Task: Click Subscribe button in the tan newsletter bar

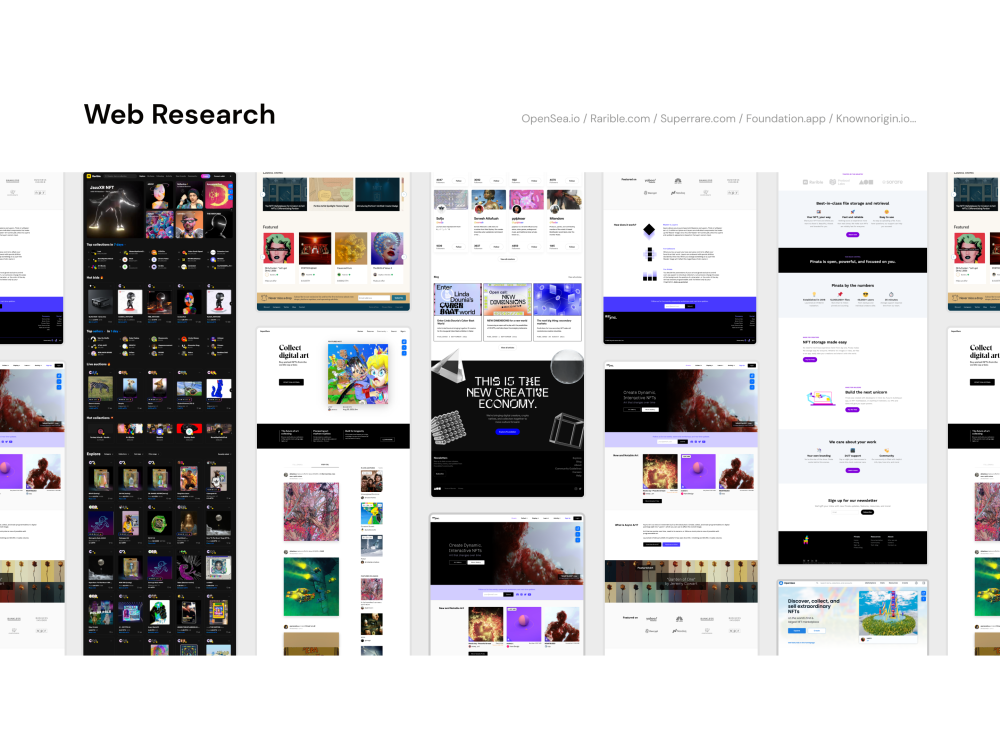Action: tap(399, 298)
